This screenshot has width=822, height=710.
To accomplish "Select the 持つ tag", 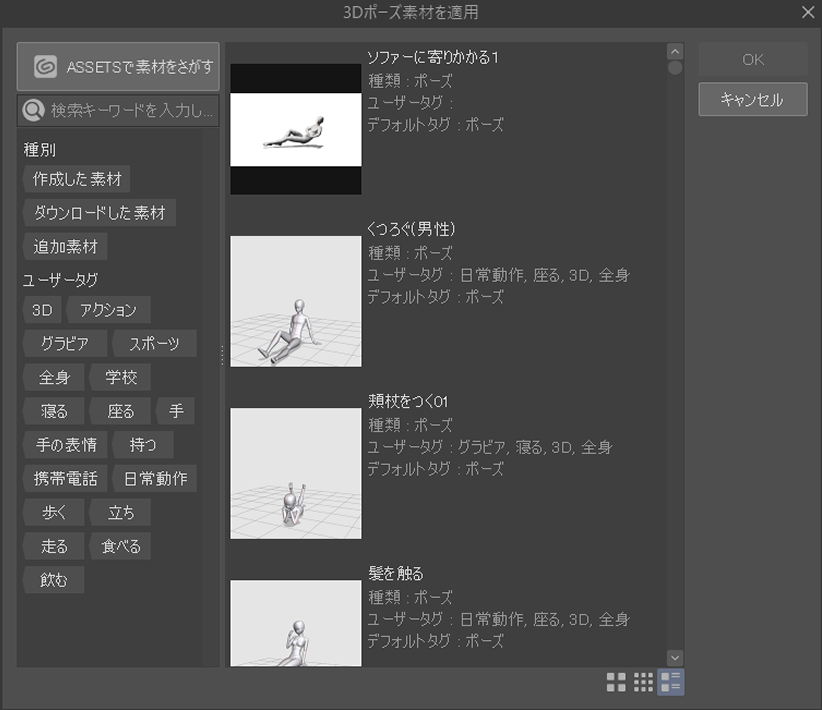I will (x=143, y=445).
